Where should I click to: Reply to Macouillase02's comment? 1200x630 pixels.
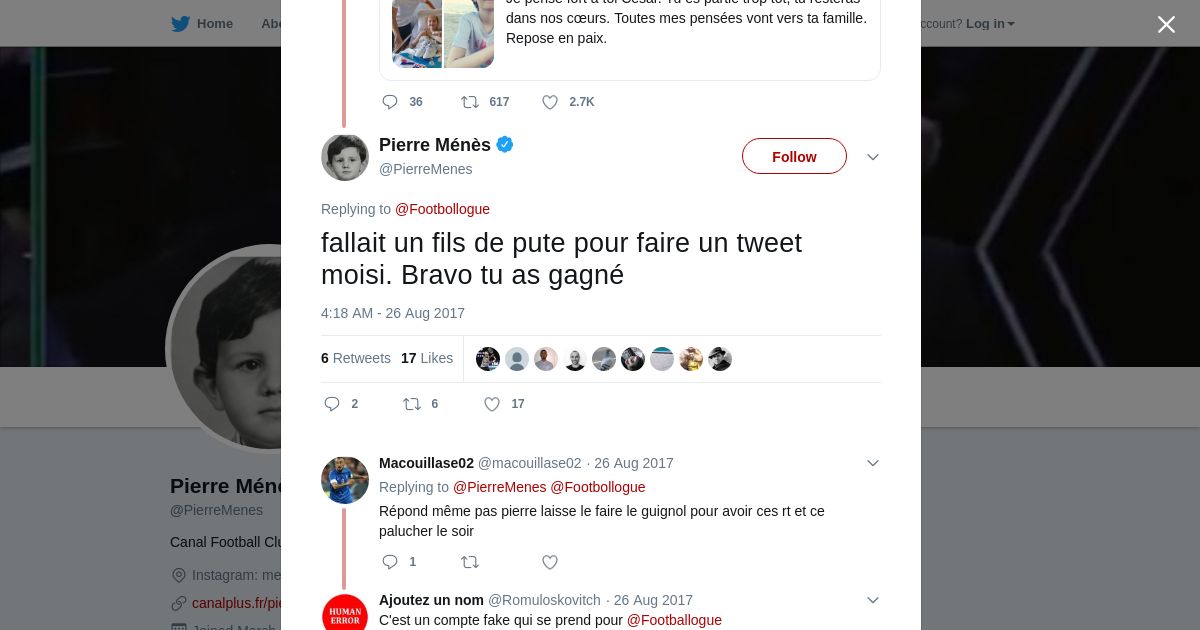pyautogui.click(x=390, y=562)
